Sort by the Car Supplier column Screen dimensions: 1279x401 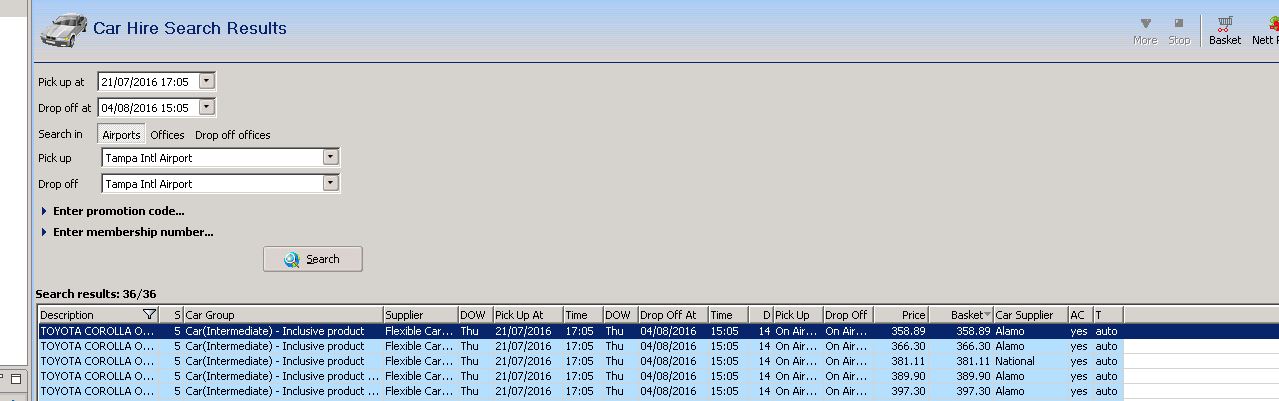click(x=1030, y=315)
